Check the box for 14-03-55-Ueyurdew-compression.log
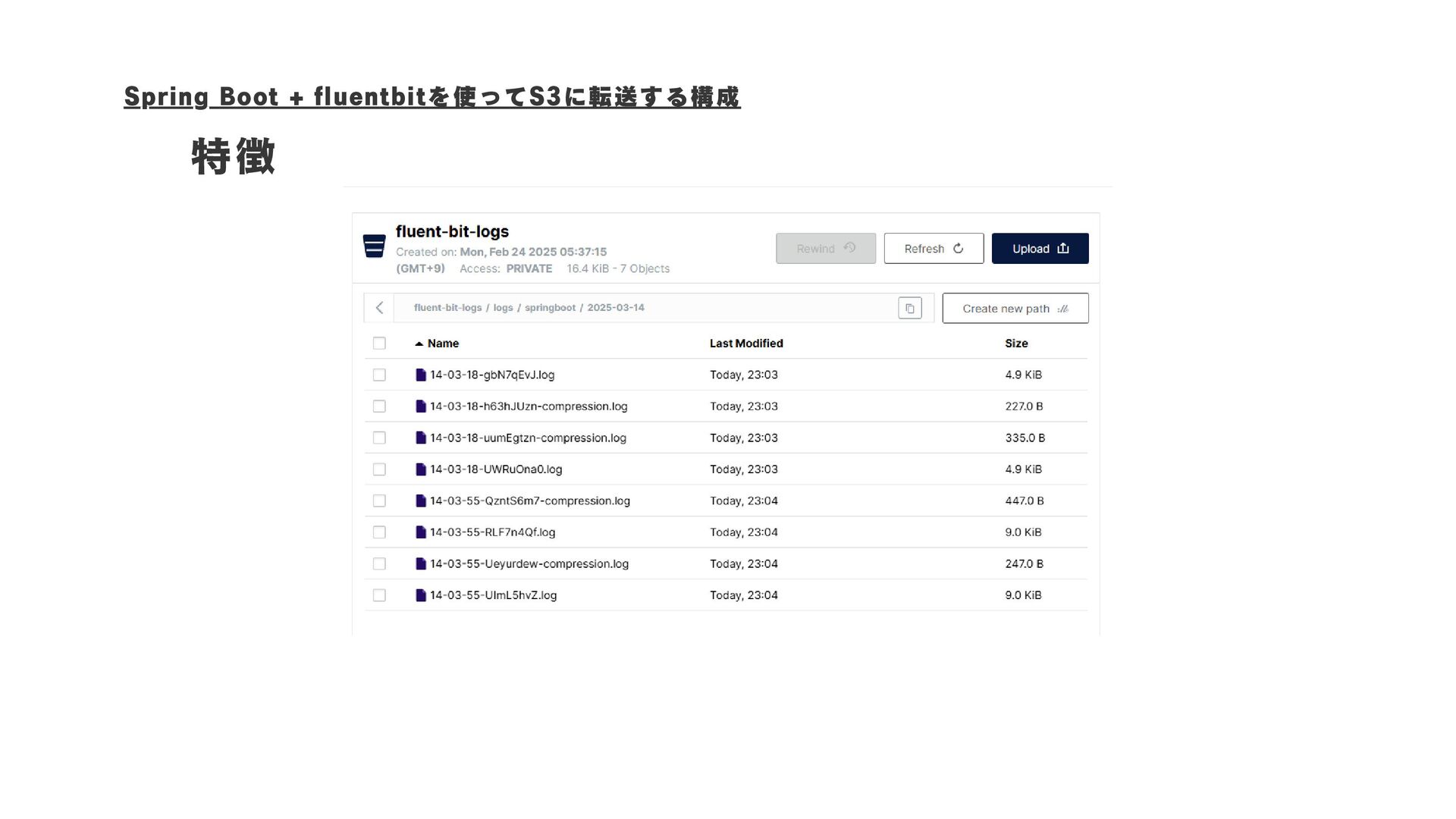This screenshot has height=819, width=1456. tap(379, 563)
